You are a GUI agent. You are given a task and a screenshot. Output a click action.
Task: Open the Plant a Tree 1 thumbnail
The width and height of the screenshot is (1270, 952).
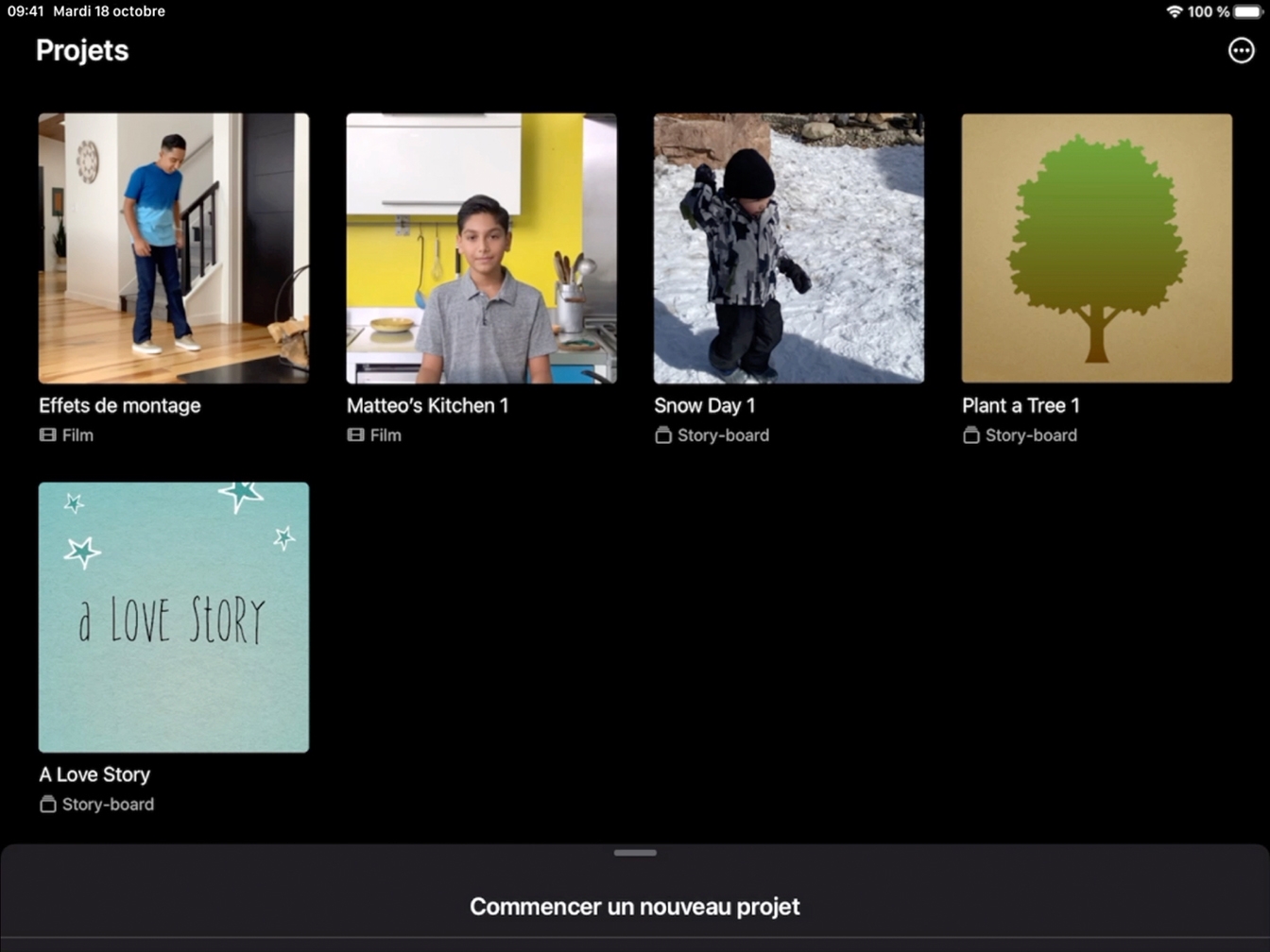pyautogui.click(x=1096, y=248)
